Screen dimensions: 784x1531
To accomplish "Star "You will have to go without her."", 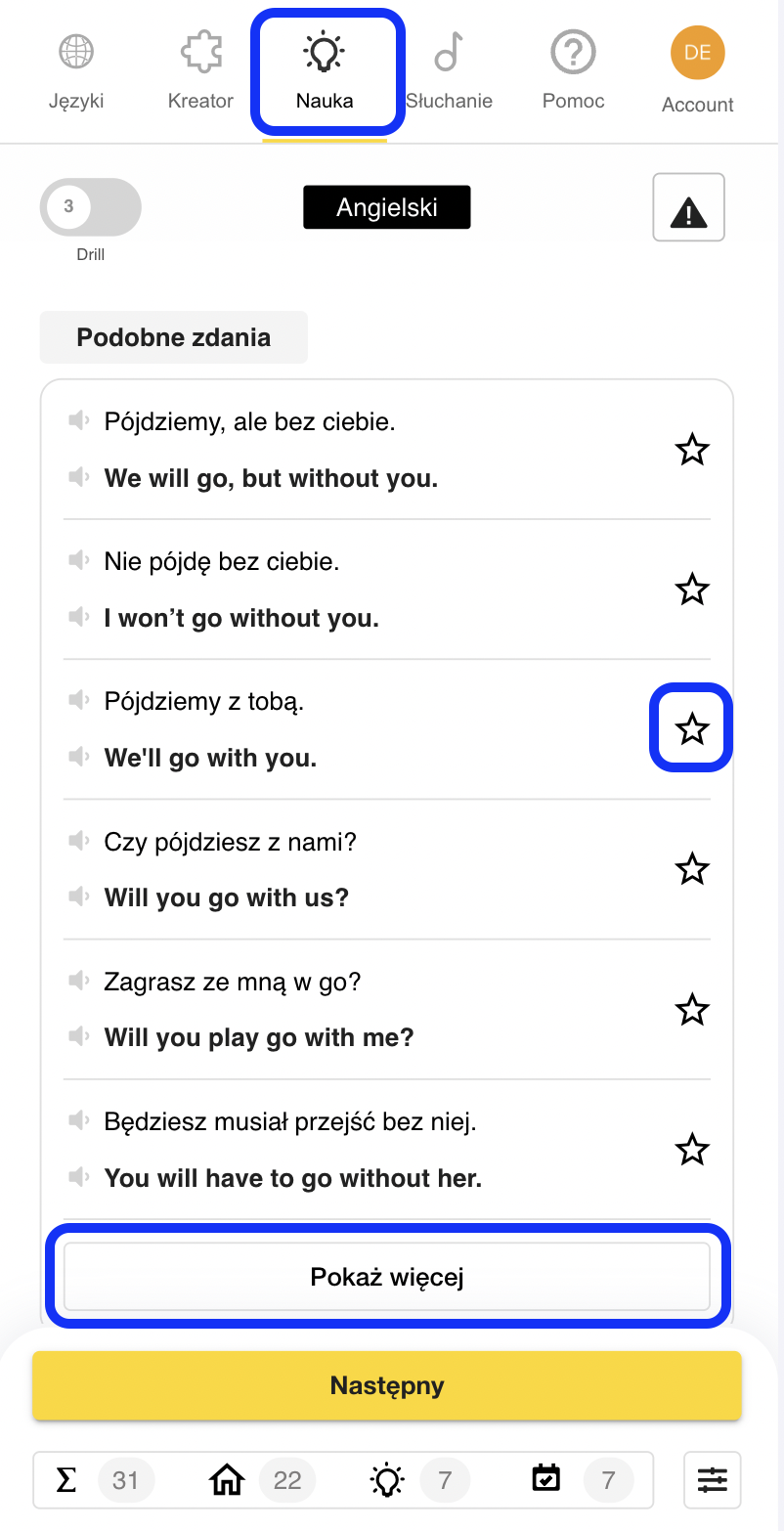I will [692, 1149].
